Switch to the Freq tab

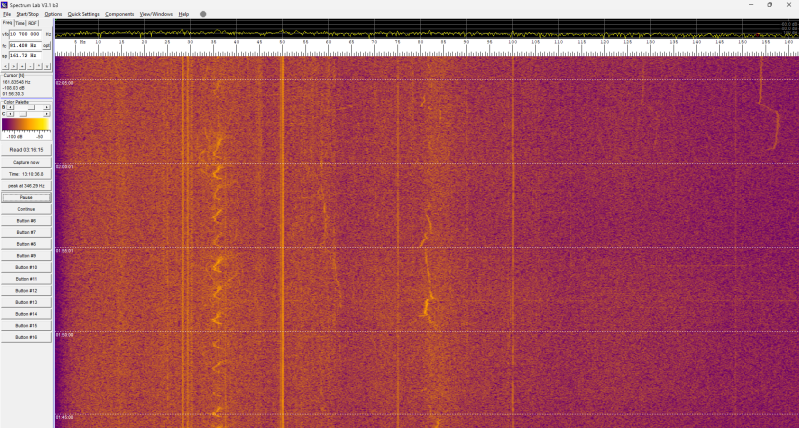coord(7,23)
